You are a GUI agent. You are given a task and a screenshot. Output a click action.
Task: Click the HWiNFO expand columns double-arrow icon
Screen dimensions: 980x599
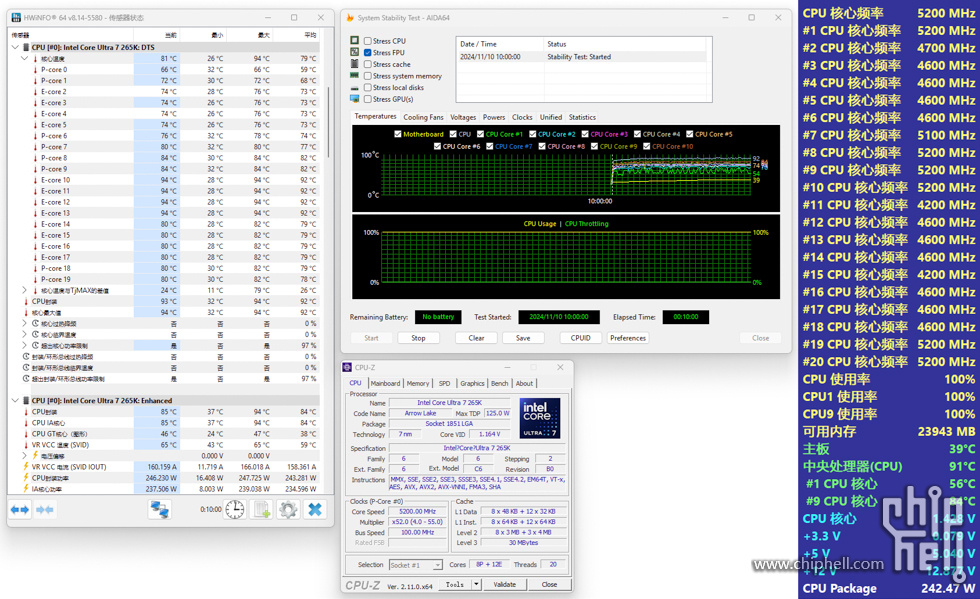coord(19,510)
